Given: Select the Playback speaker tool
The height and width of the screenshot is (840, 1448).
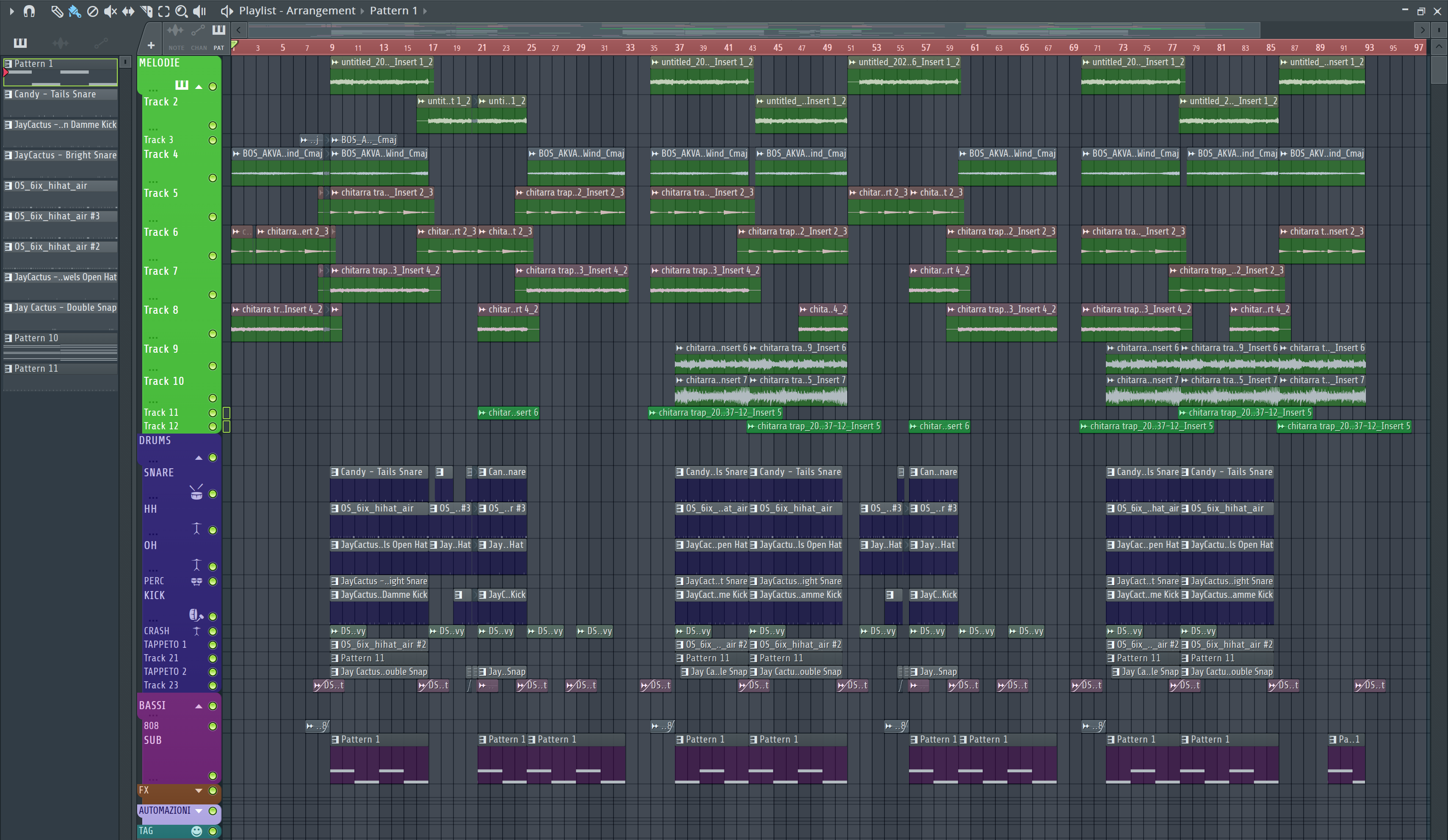Looking at the screenshot, I should point(199,11).
